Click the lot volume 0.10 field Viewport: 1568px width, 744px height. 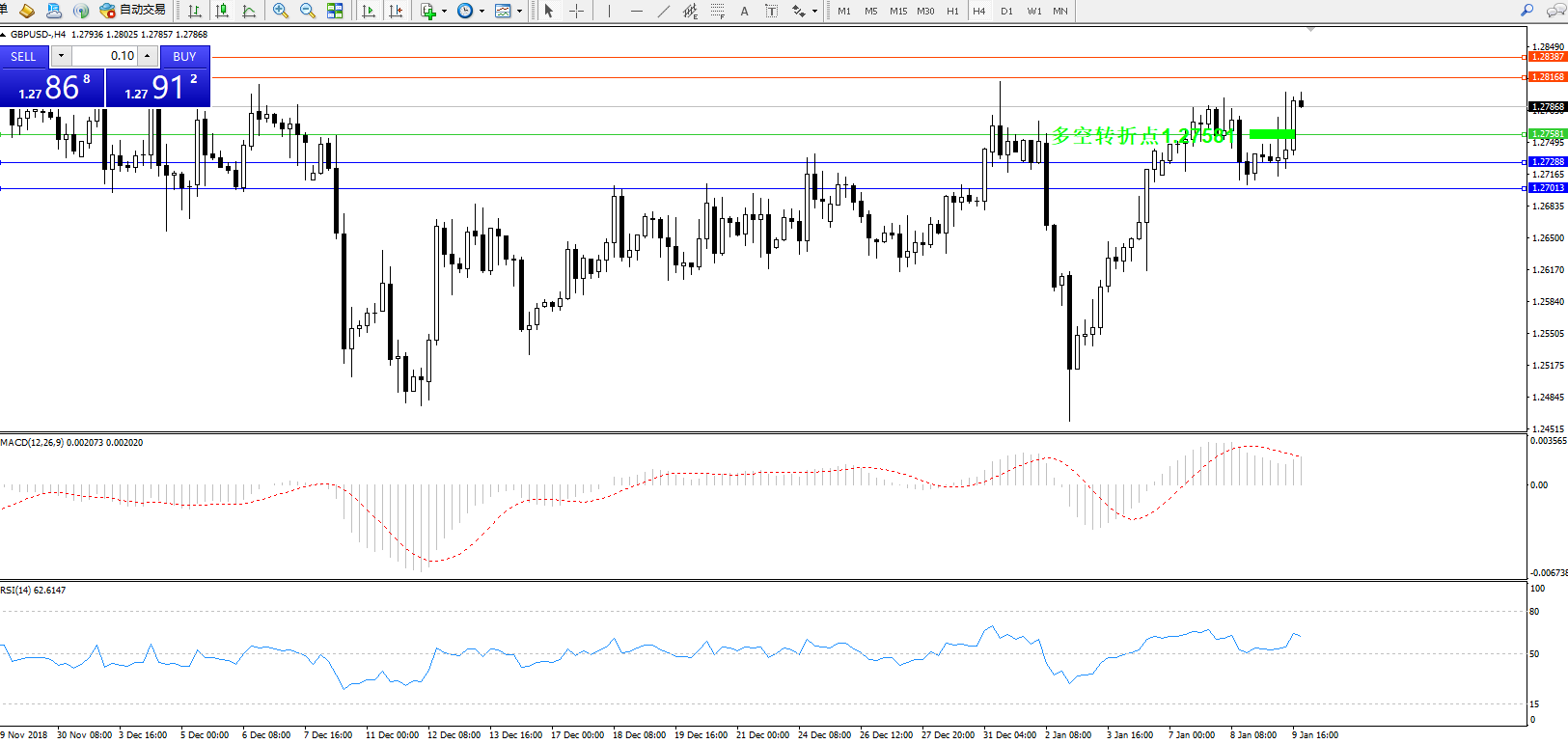coord(105,56)
